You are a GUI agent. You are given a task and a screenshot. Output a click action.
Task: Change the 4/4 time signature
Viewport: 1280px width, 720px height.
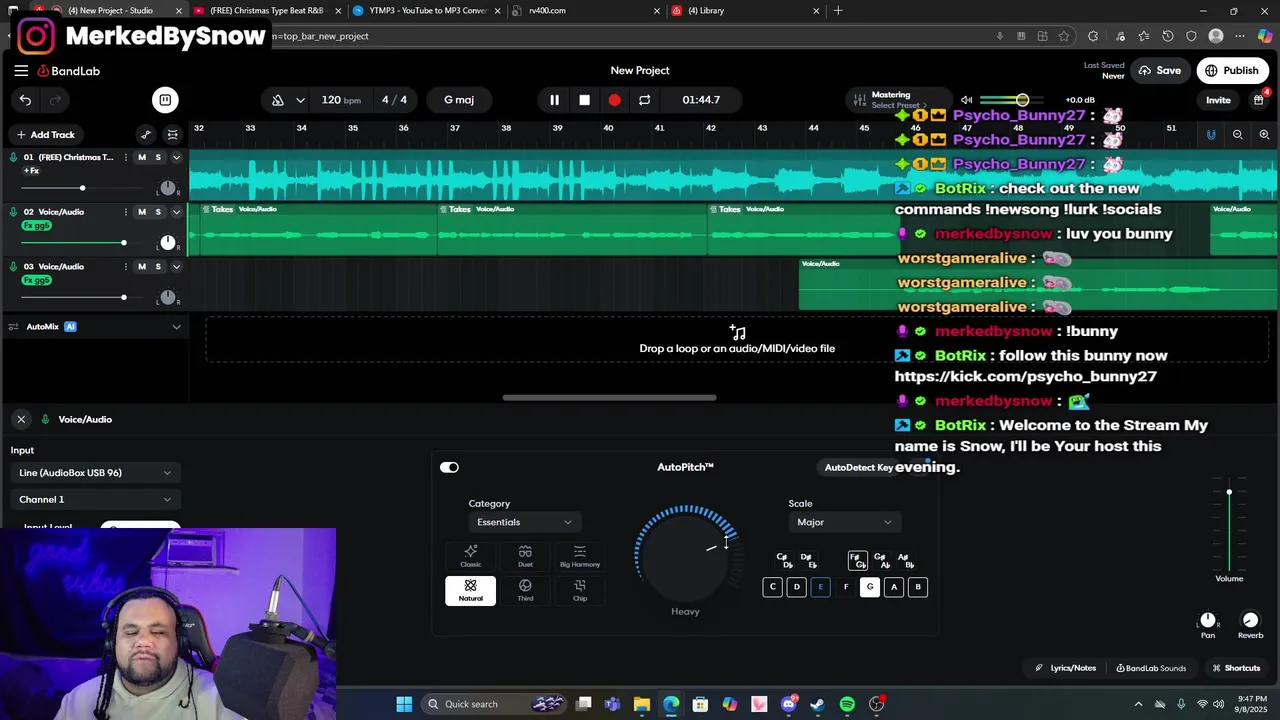click(x=394, y=100)
